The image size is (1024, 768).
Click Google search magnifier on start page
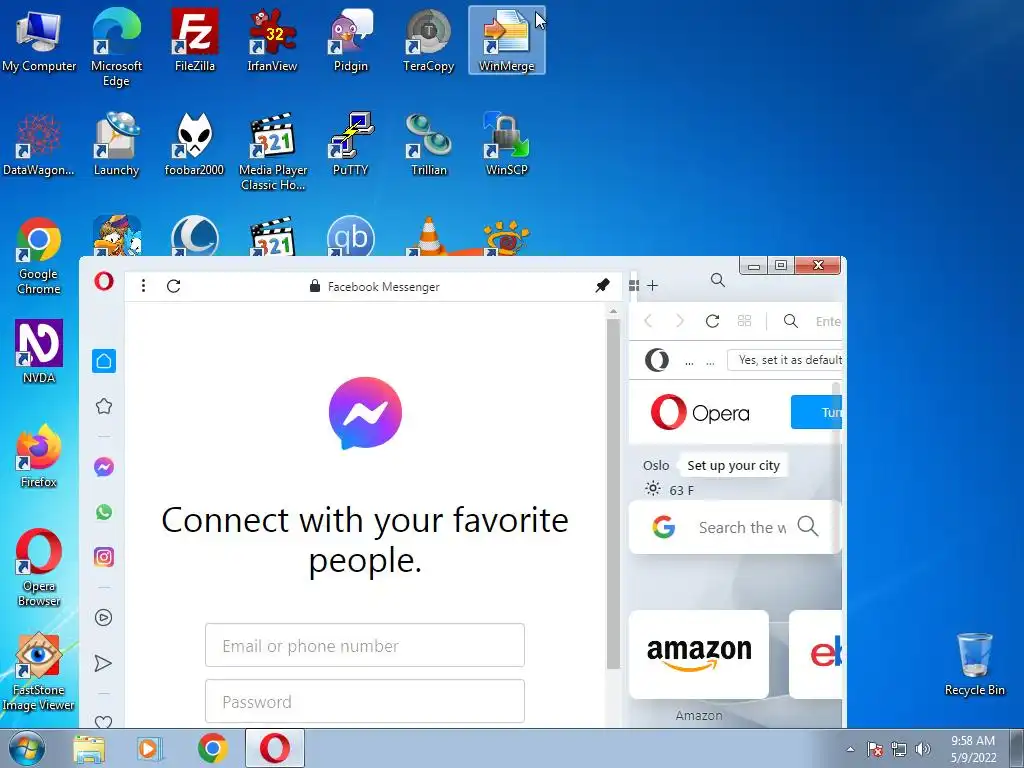[x=808, y=526]
